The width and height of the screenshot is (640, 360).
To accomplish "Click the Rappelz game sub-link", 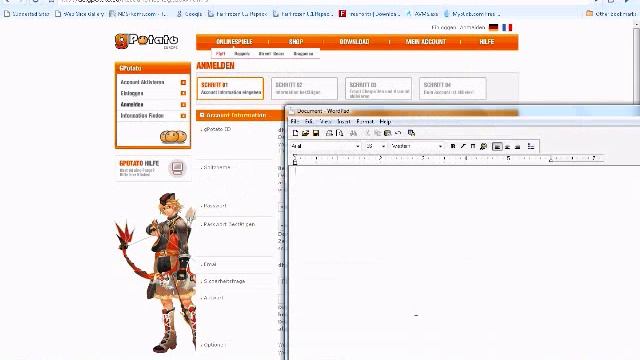I will pos(242,53).
